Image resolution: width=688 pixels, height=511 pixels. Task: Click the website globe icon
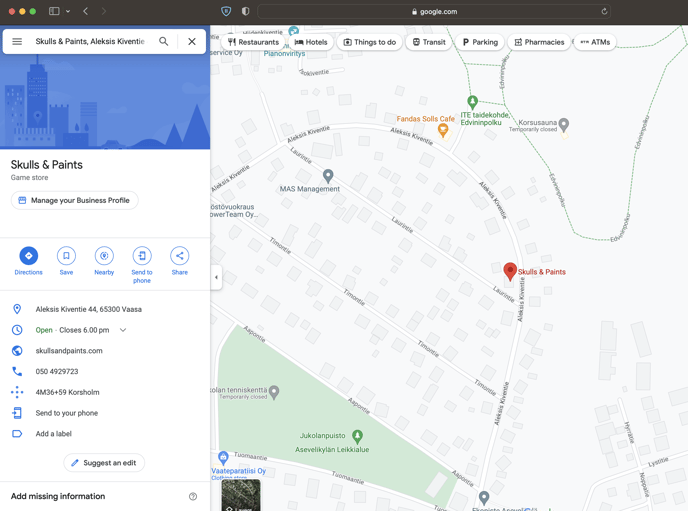click(17, 350)
